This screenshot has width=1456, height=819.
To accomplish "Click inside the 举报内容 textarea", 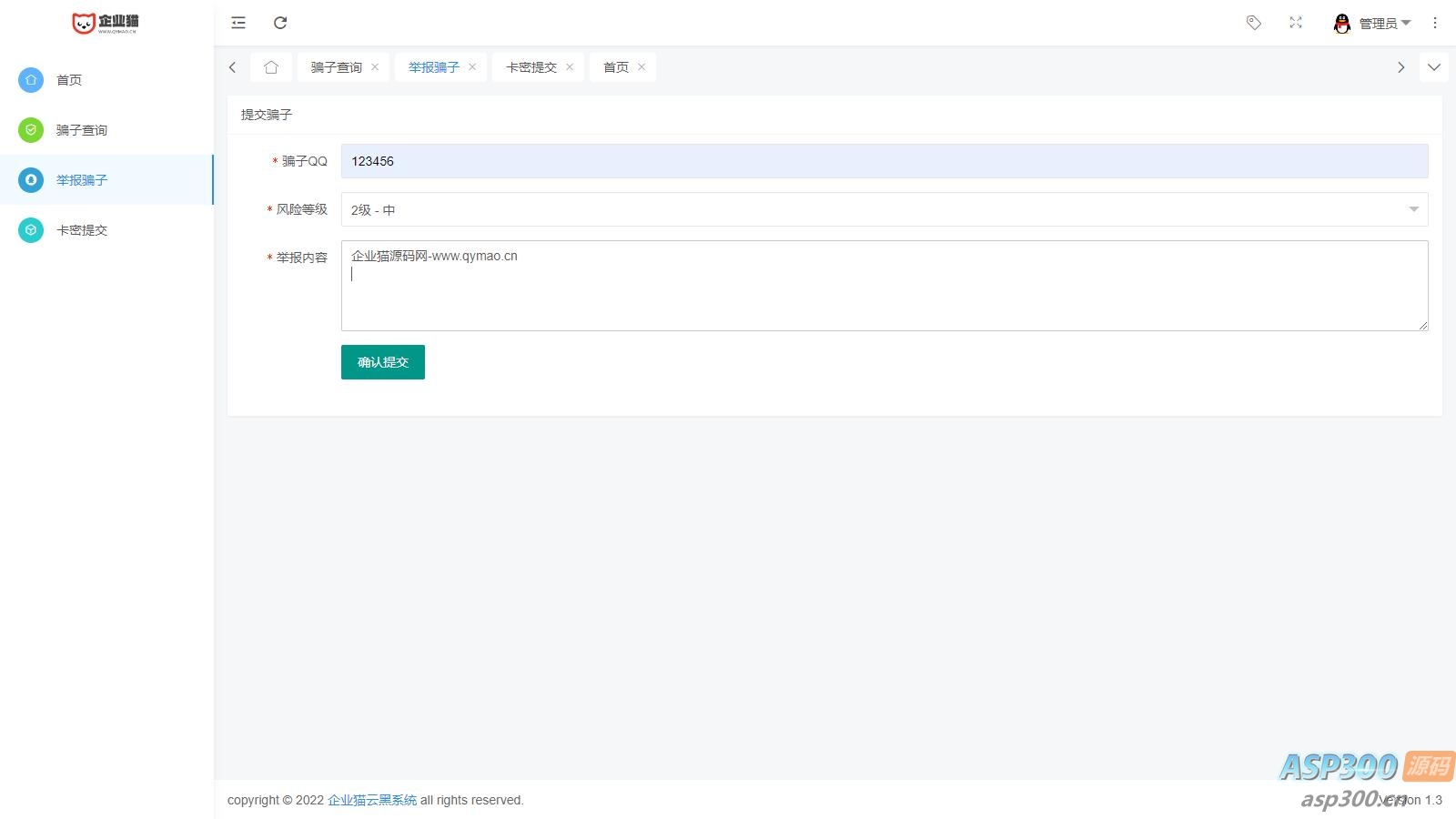I will tap(885, 286).
